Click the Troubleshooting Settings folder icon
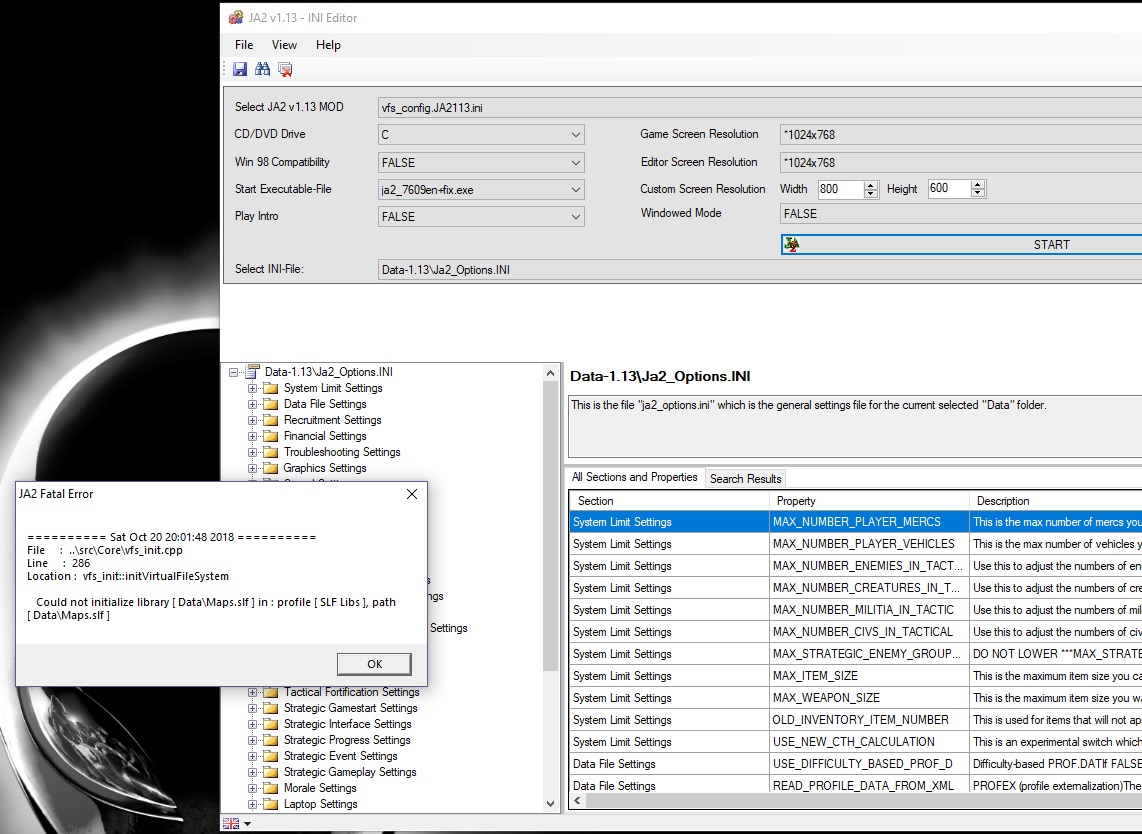The width and height of the screenshot is (1142, 834). [x=271, y=452]
